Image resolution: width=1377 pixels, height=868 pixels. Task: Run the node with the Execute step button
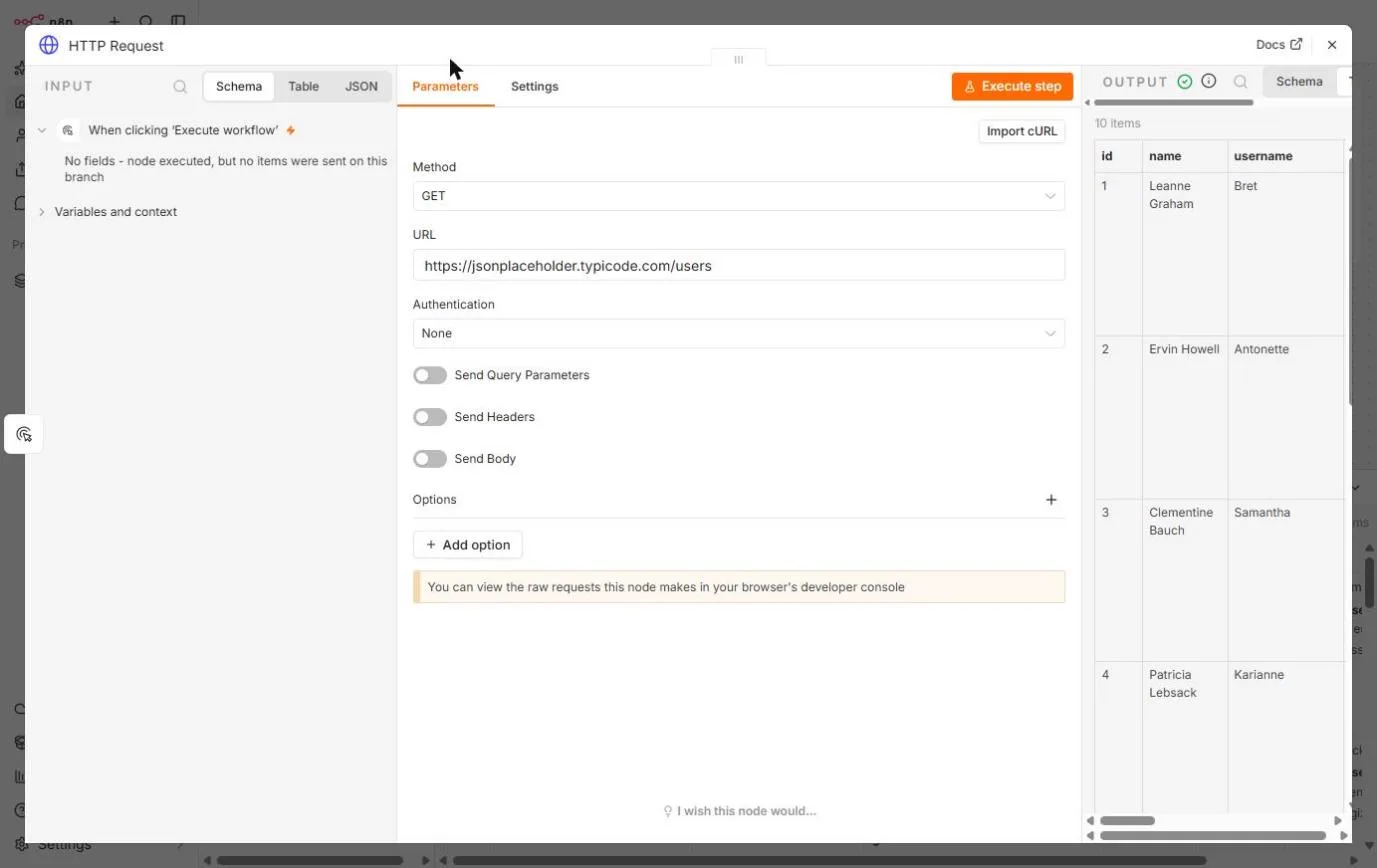click(1012, 86)
